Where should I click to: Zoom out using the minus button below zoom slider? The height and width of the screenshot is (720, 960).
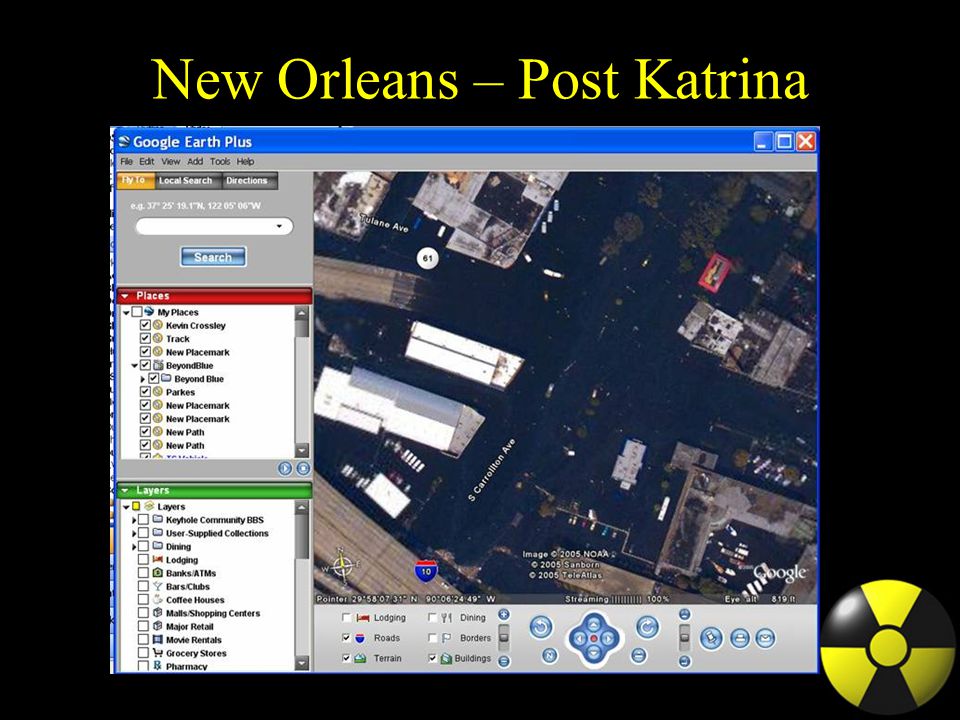[x=504, y=661]
